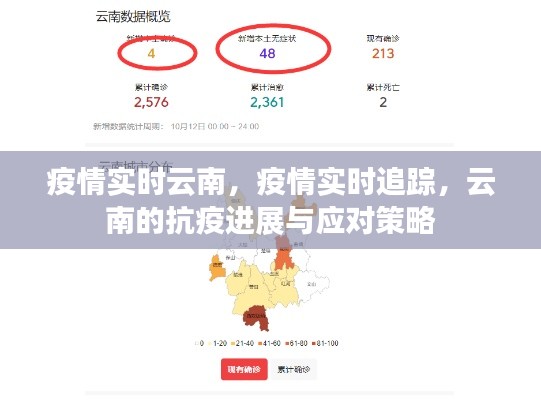Click the cumulative confirmed figure 2,576
541x400 pixels.
(x=151, y=102)
